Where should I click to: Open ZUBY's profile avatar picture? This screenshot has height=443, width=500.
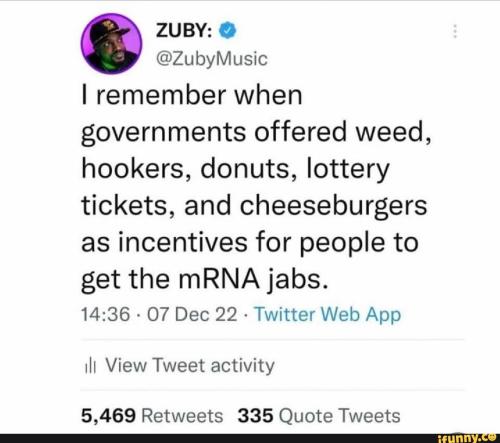[x=111, y=44]
